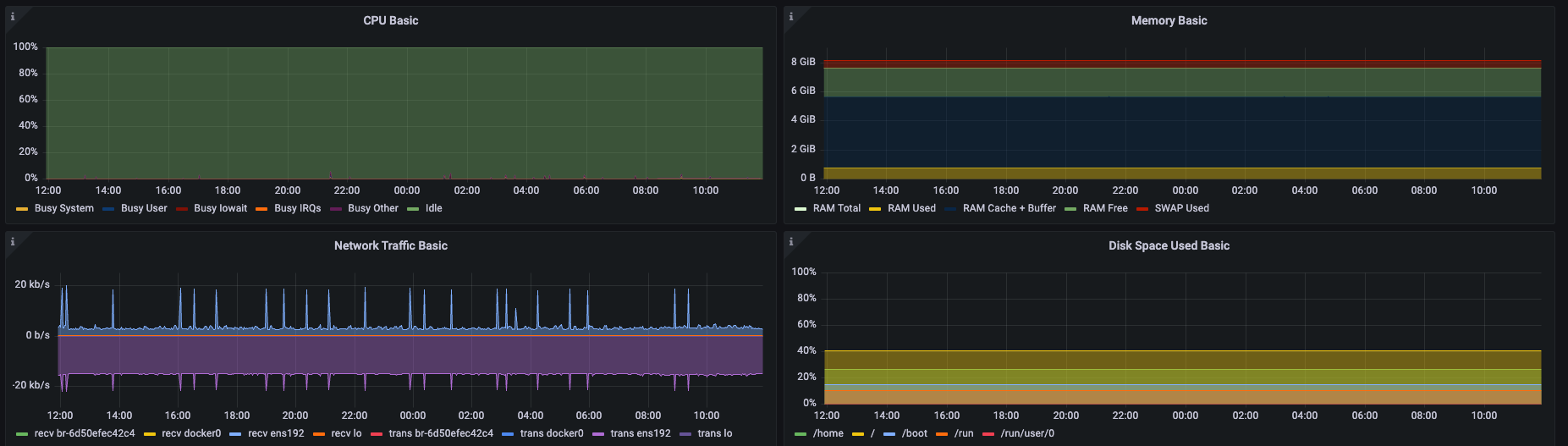
Task: Toggle the RAM Used legend entry
Action: point(911,208)
